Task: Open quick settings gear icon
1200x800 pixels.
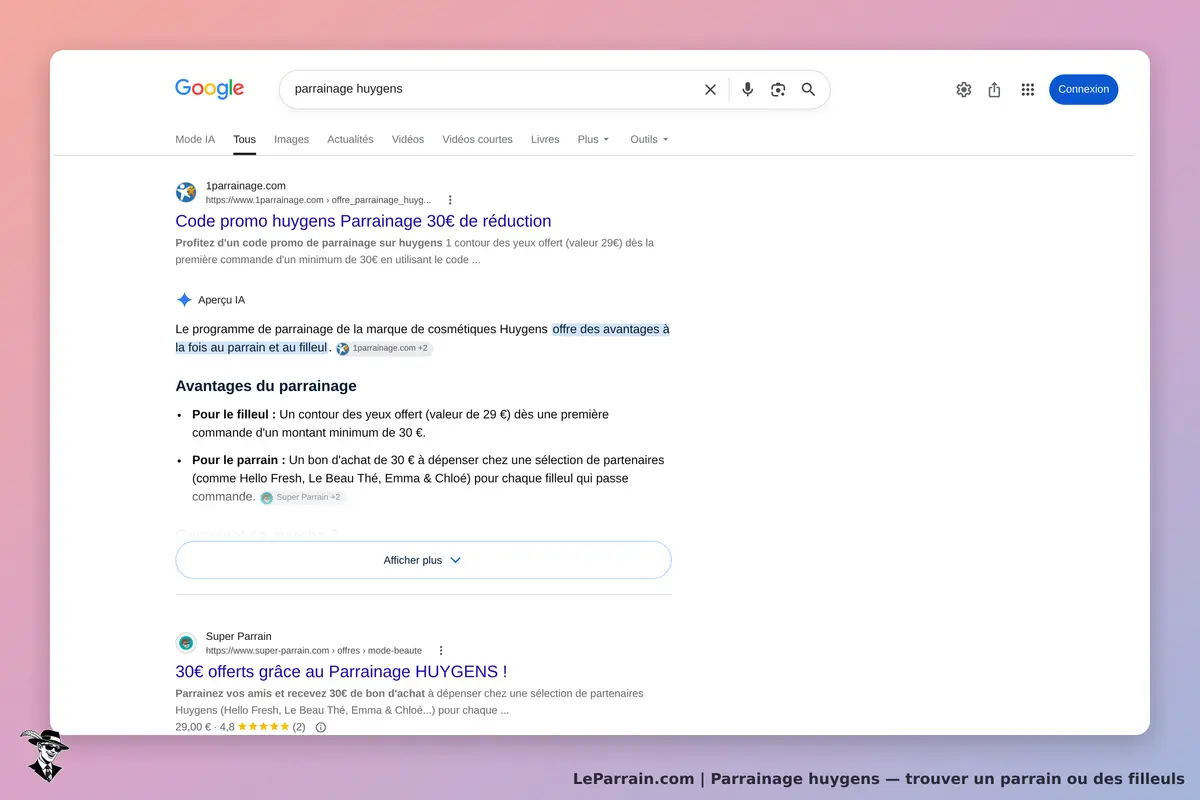Action: (964, 89)
